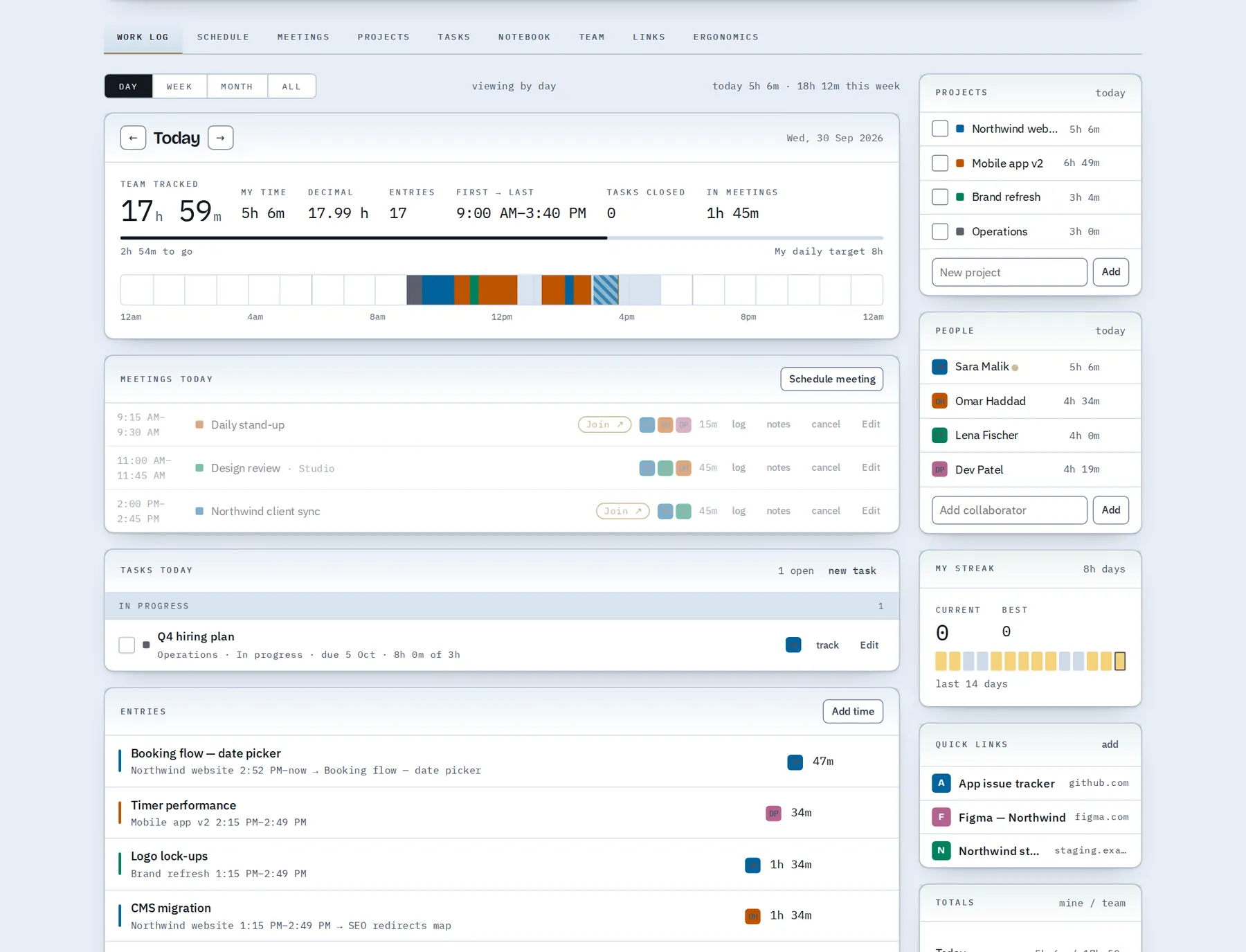Click the New project input field
Viewport: 1246px width, 952px height.
(1009, 272)
